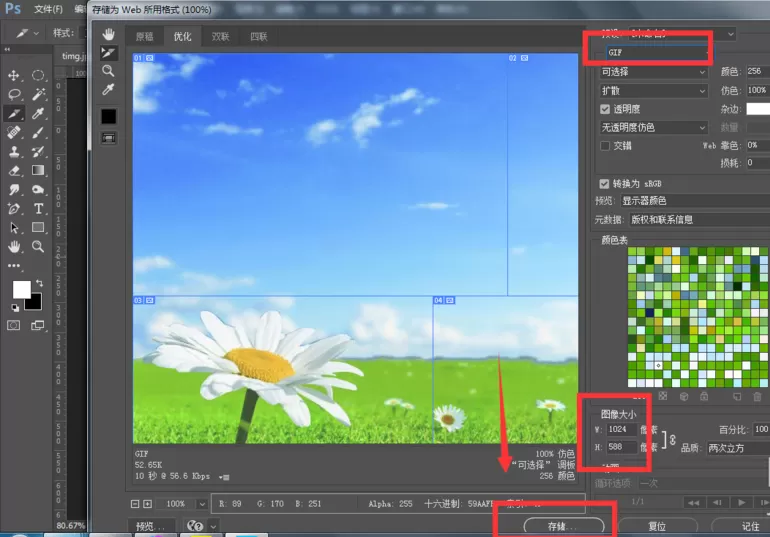Viewport: 770px width, 537px height.
Task: Toggle the 透明度 checkbox
Action: pos(605,109)
